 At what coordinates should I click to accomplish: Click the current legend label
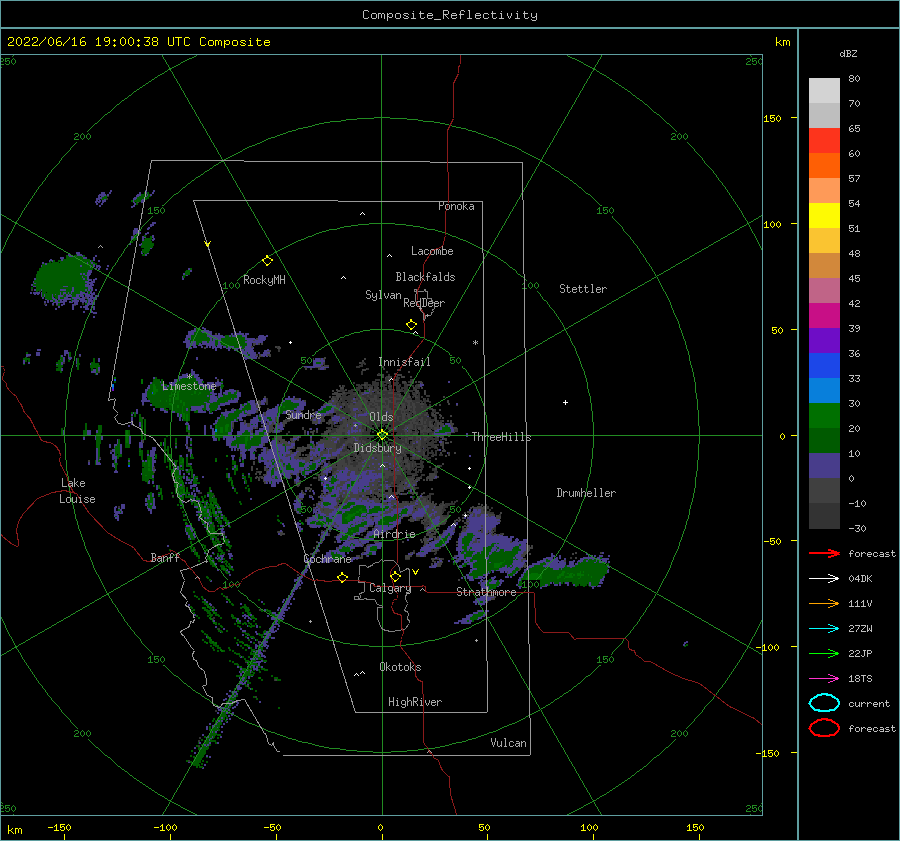click(x=869, y=703)
